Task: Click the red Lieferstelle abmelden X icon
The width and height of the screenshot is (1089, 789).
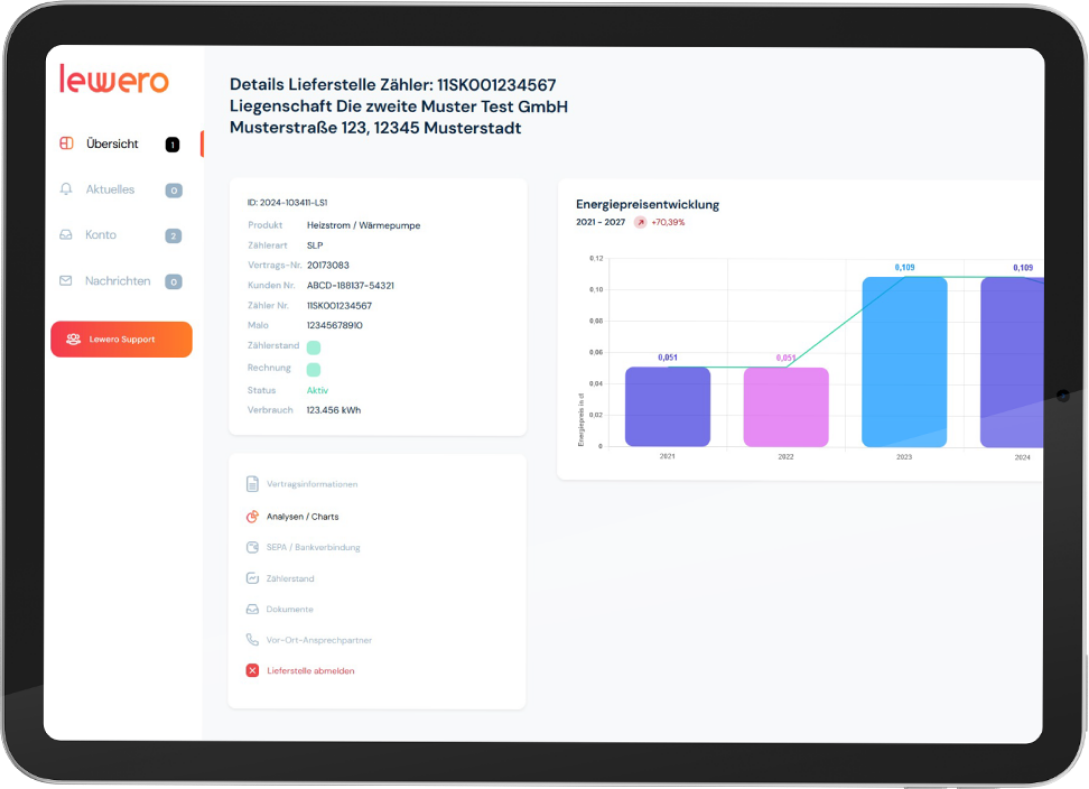Action: click(x=252, y=671)
